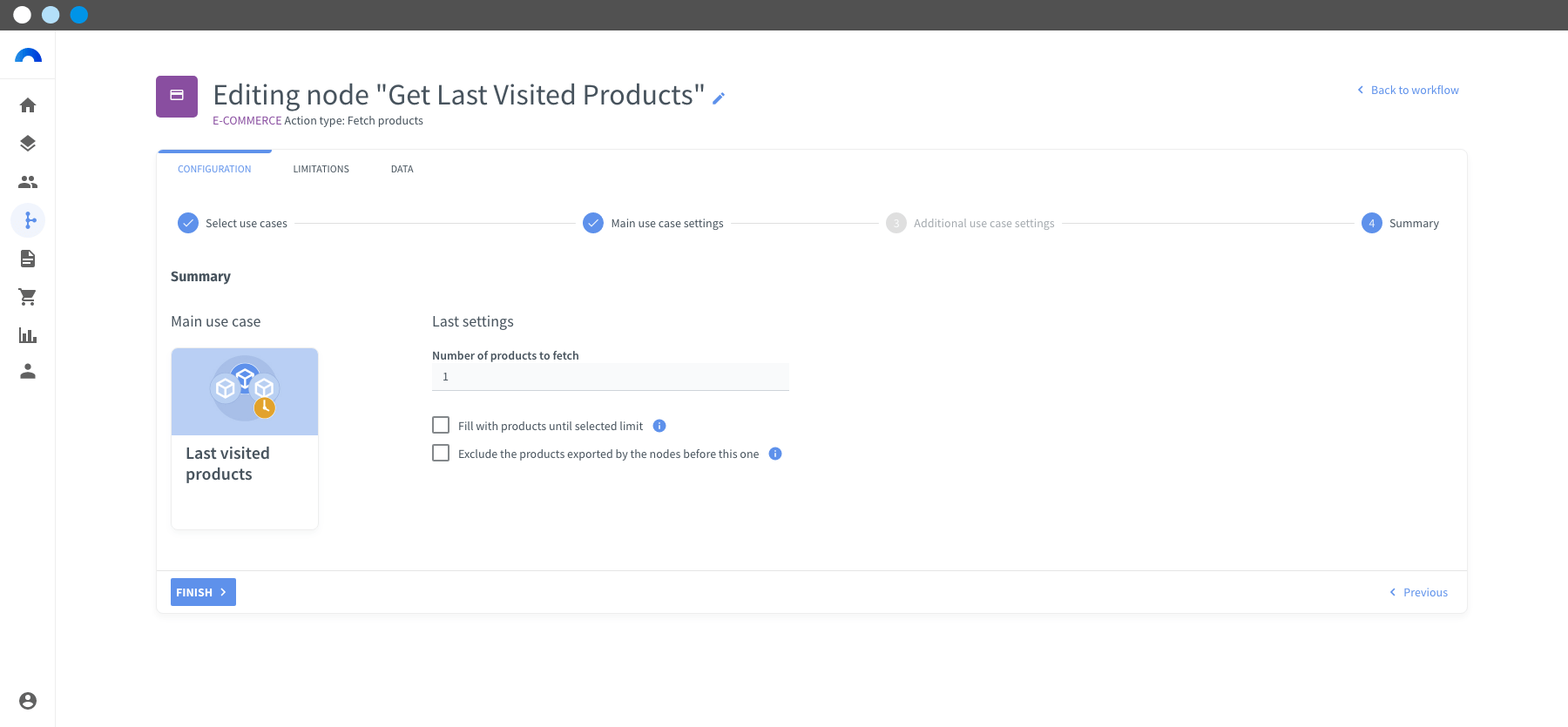The width and height of the screenshot is (1568, 727).
Task: Enable Fill with products until selected limit
Action: coord(441,425)
